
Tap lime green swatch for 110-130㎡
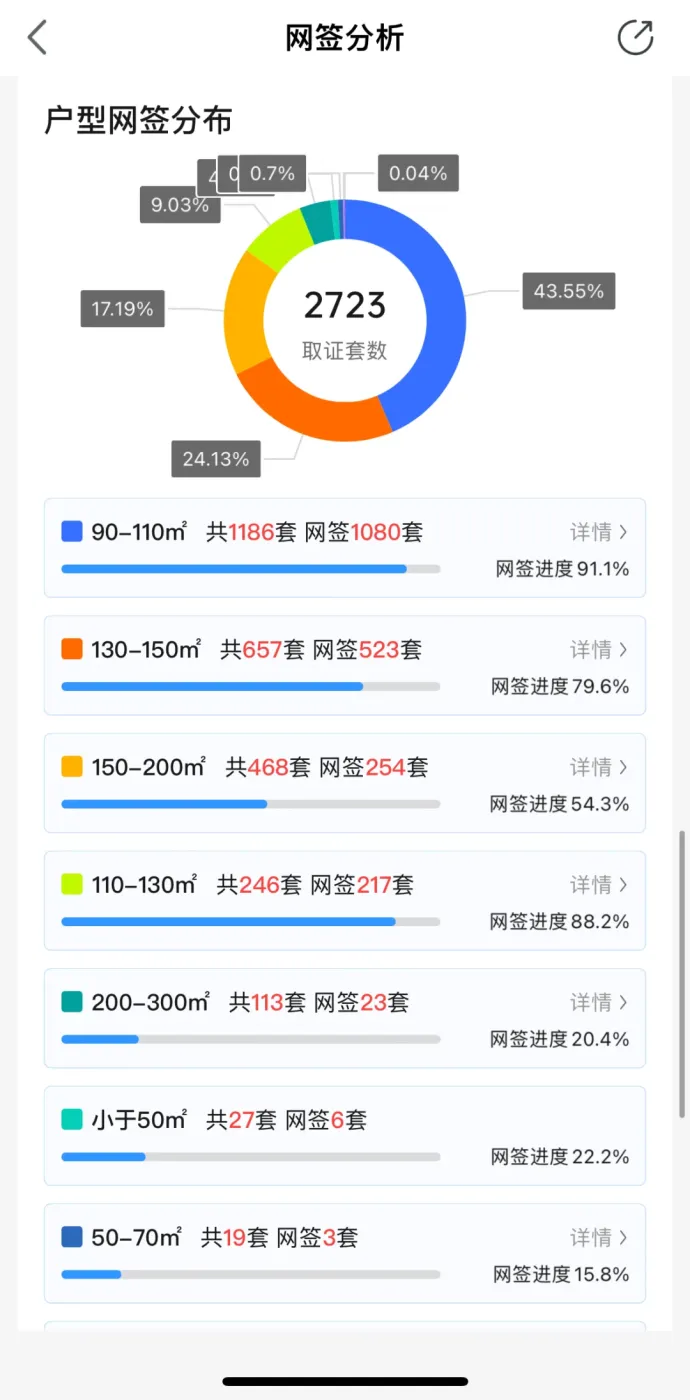click(x=72, y=885)
